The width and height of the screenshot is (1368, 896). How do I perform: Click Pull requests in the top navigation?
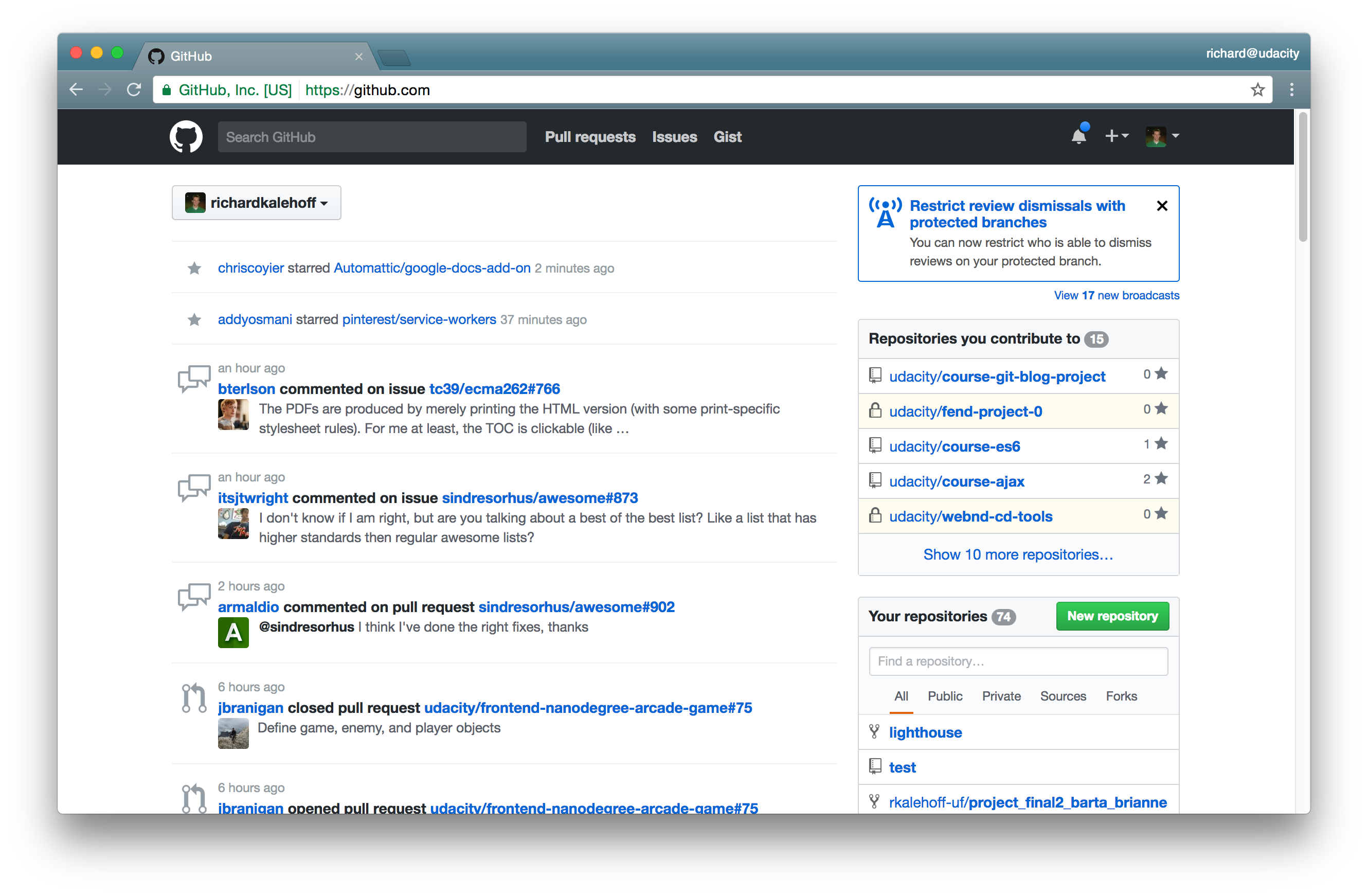point(590,137)
